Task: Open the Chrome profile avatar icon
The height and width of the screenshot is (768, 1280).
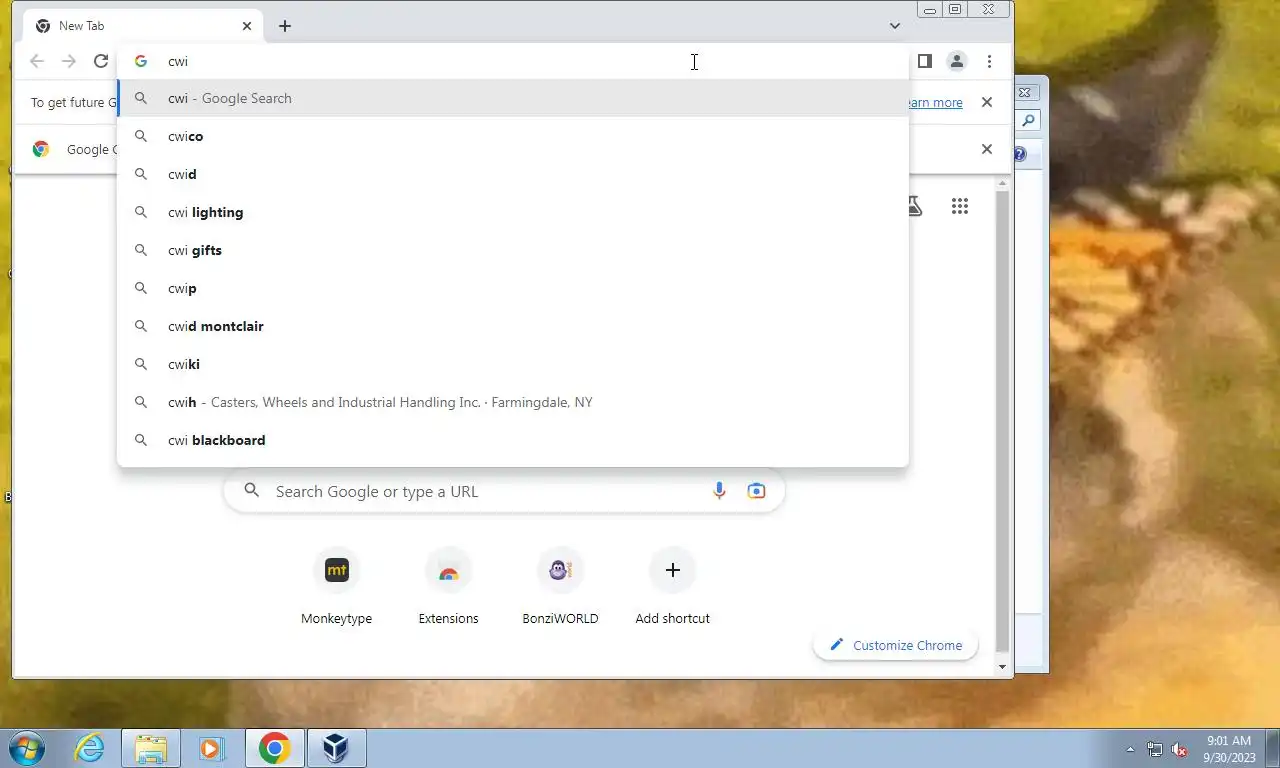Action: (x=957, y=61)
